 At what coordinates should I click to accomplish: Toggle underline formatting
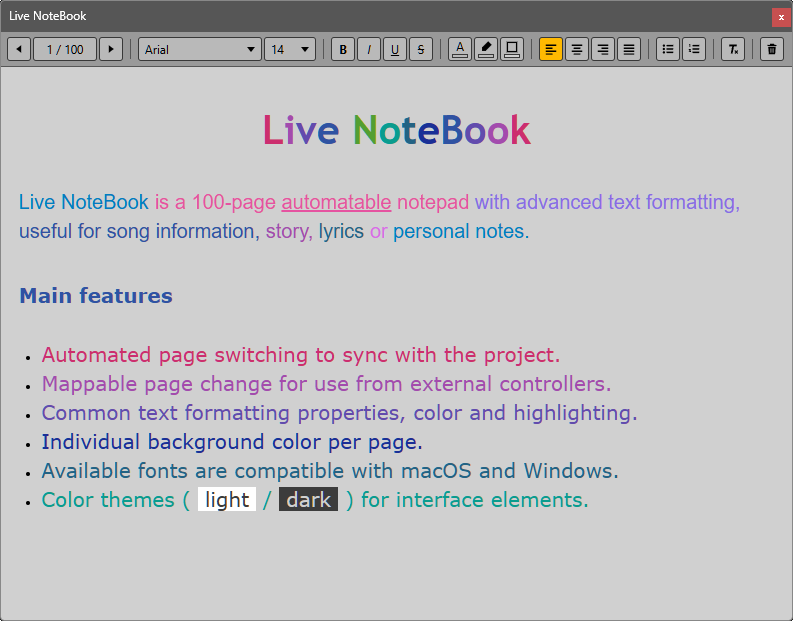click(x=395, y=50)
